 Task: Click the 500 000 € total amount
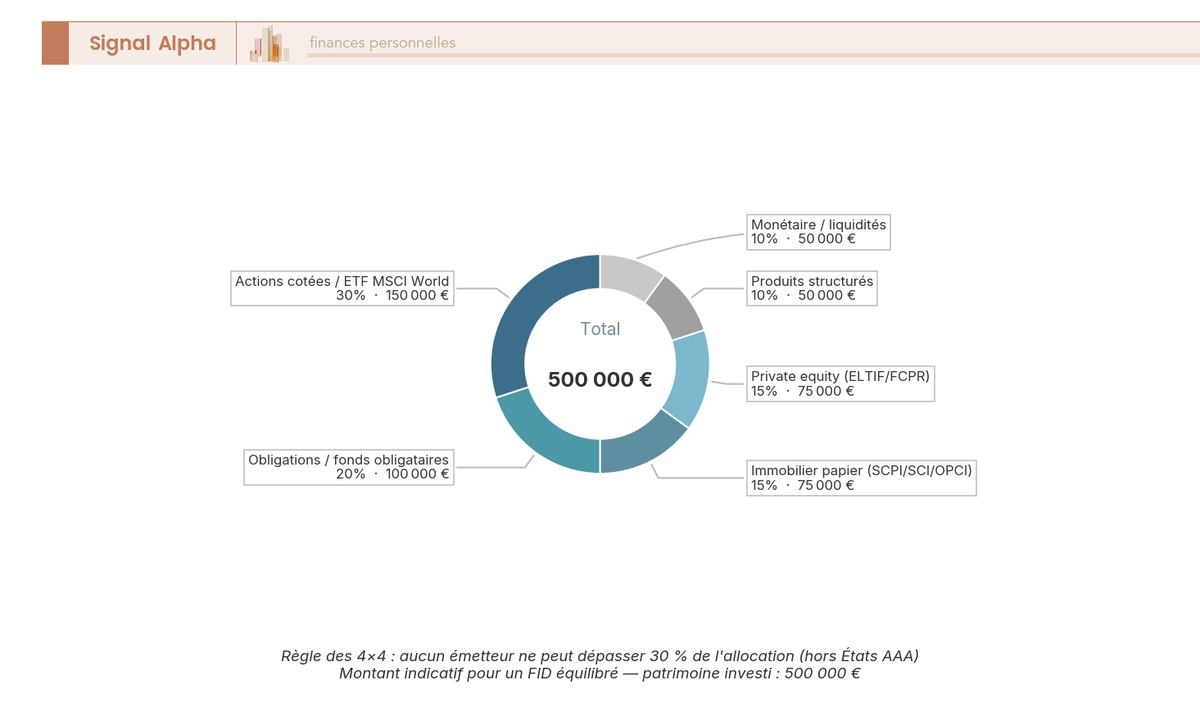pos(600,379)
